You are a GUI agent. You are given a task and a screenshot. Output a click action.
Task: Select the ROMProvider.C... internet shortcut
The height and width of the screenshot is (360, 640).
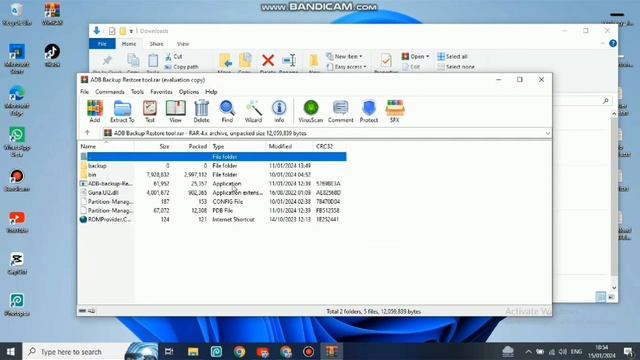[212, 220]
